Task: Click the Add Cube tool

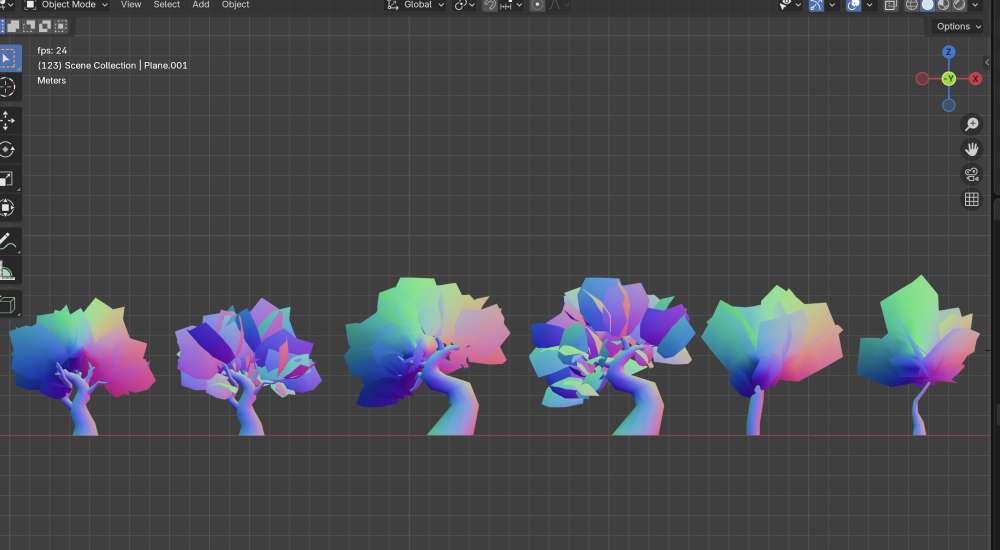Action: 8,303
